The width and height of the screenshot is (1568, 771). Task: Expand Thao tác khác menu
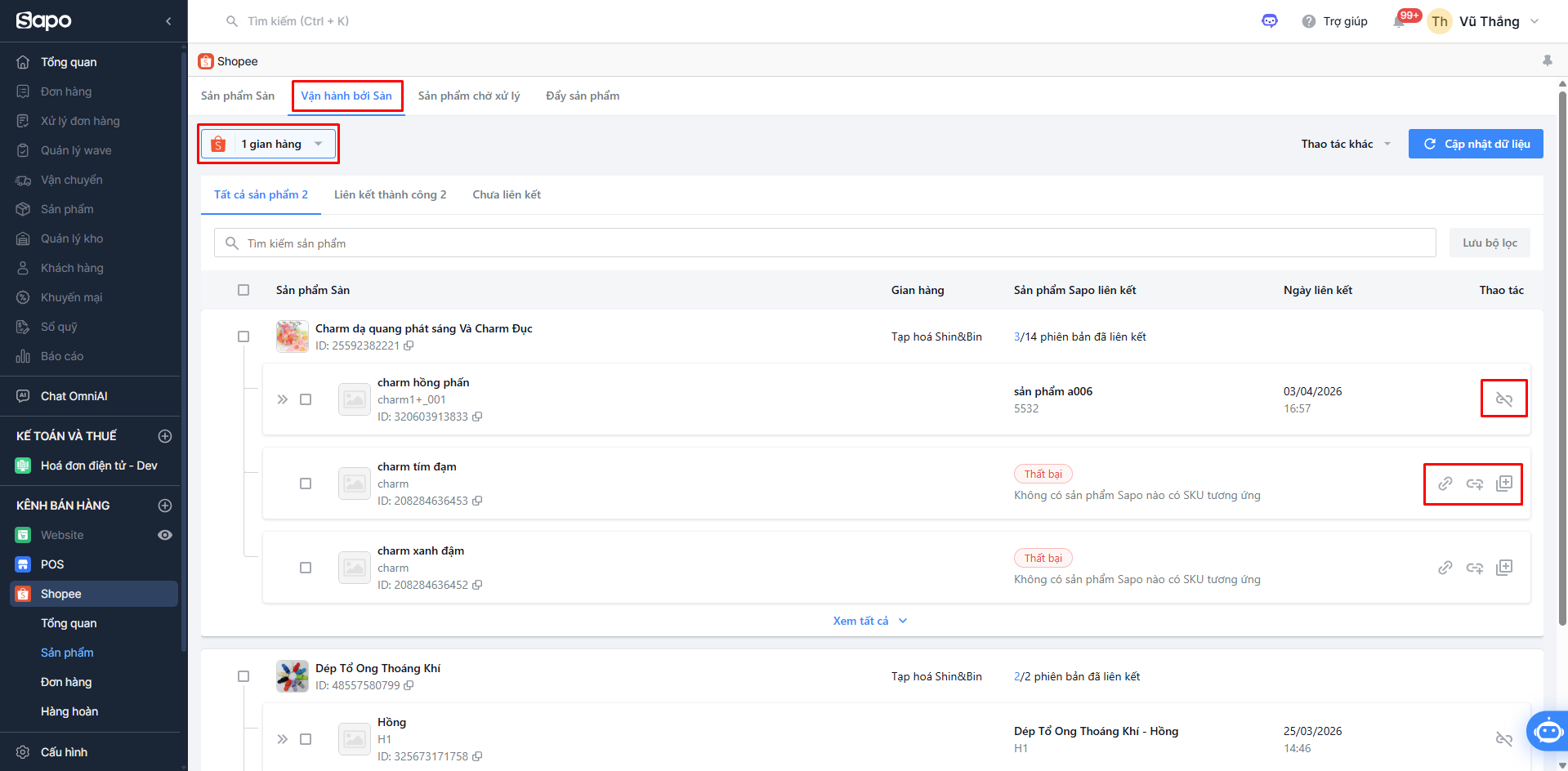(1346, 144)
